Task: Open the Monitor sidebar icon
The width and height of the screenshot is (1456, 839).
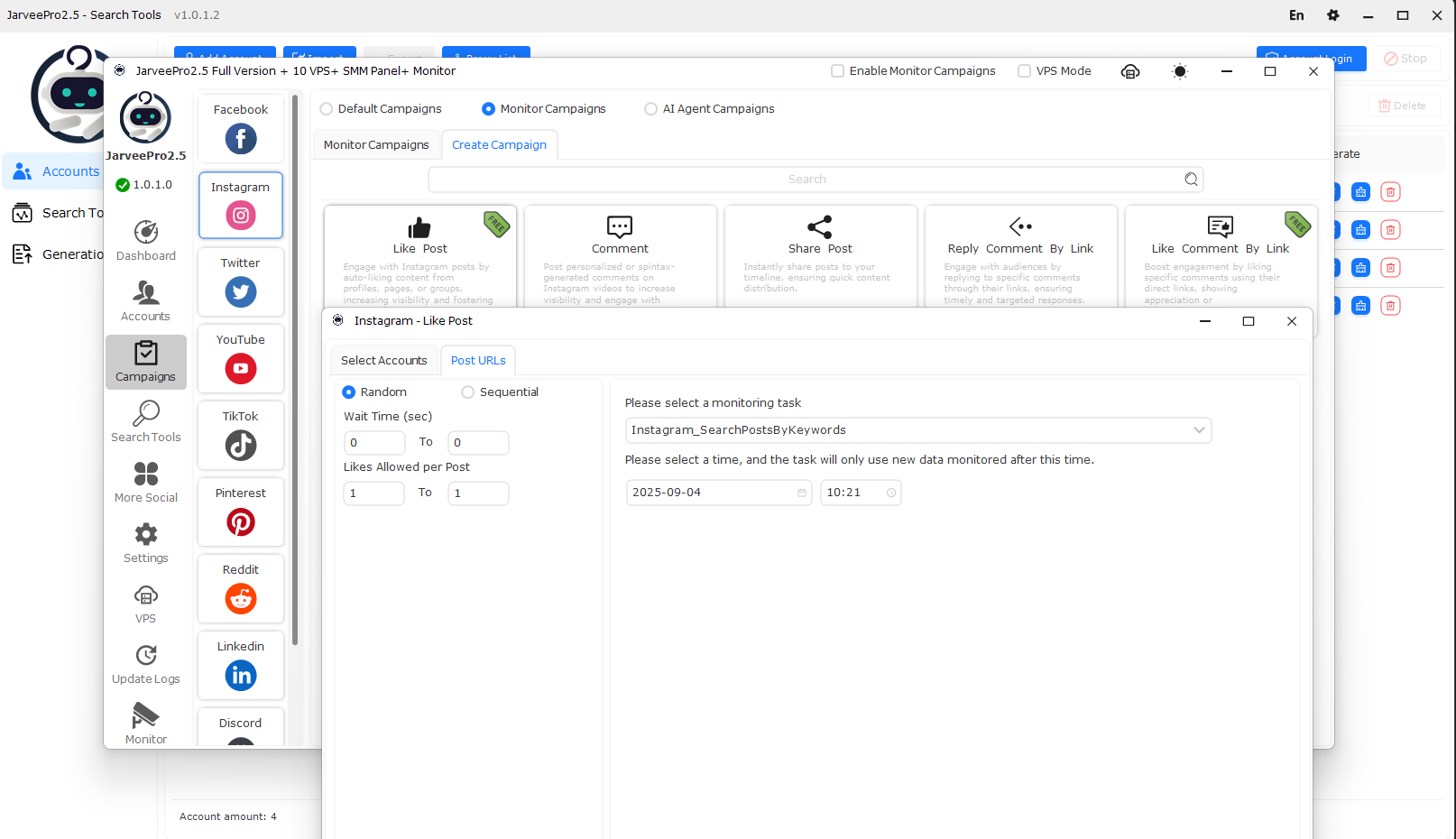Action: [146, 724]
